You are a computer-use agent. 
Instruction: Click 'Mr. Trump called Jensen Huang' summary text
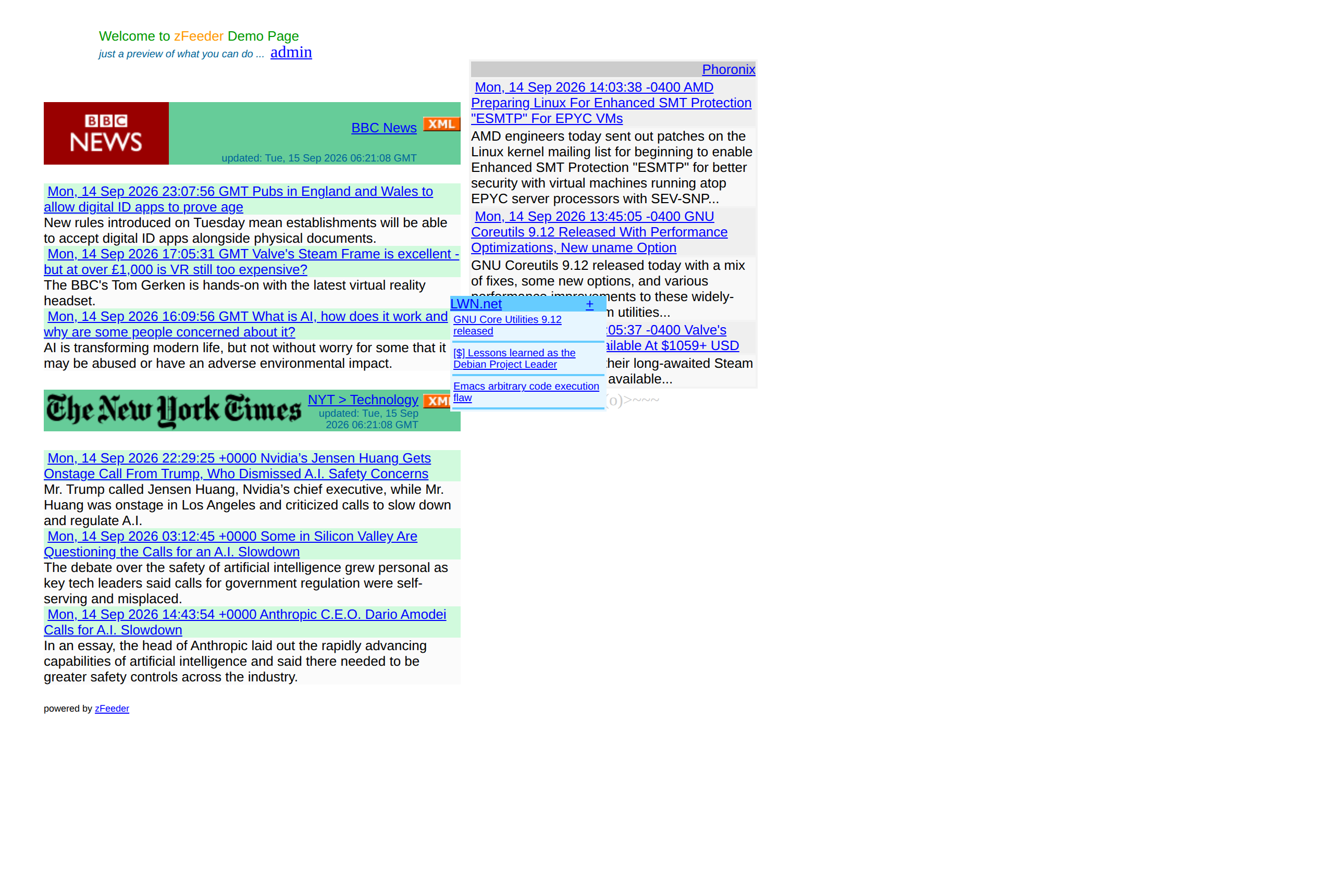[248, 505]
